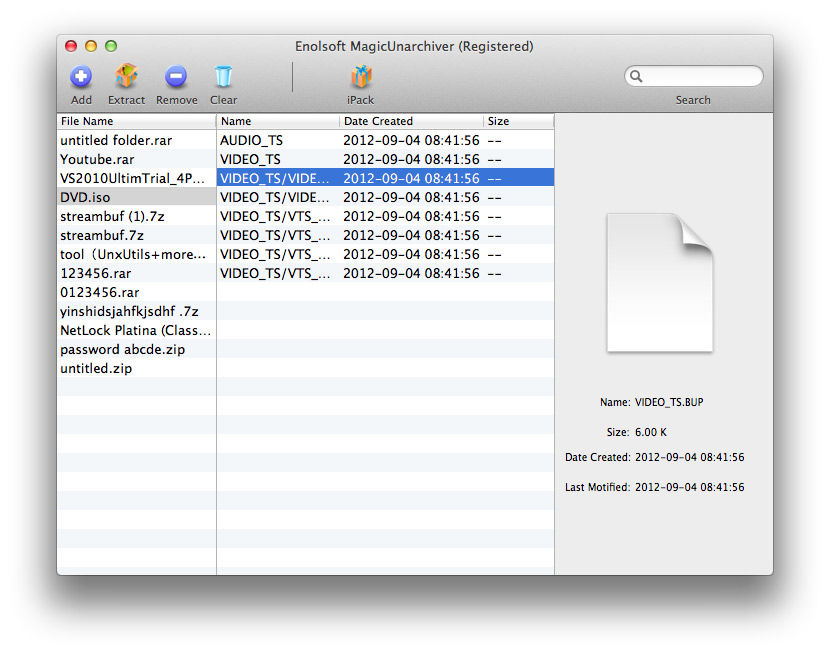The height and width of the screenshot is (654, 830).
Task: Sort by File Name column header
Action: coord(137,121)
